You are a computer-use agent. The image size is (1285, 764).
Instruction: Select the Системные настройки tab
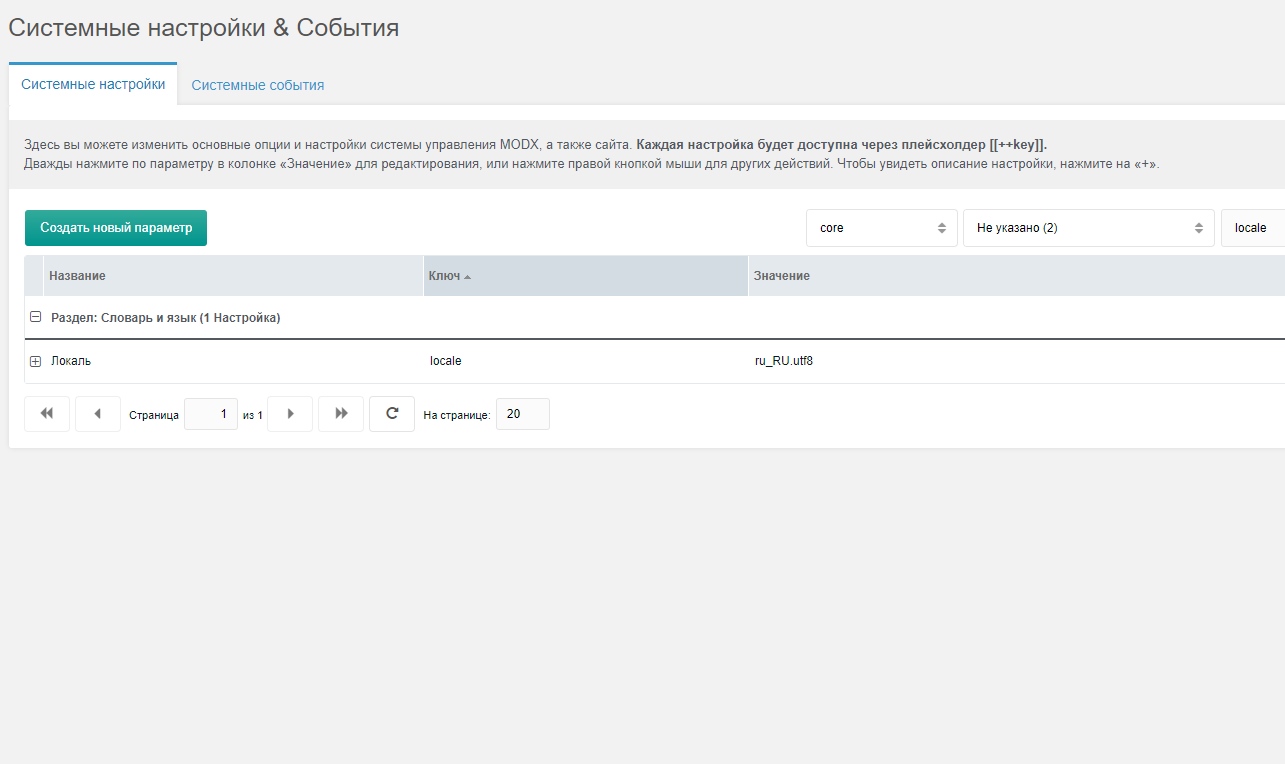click(x=93, y=84)
